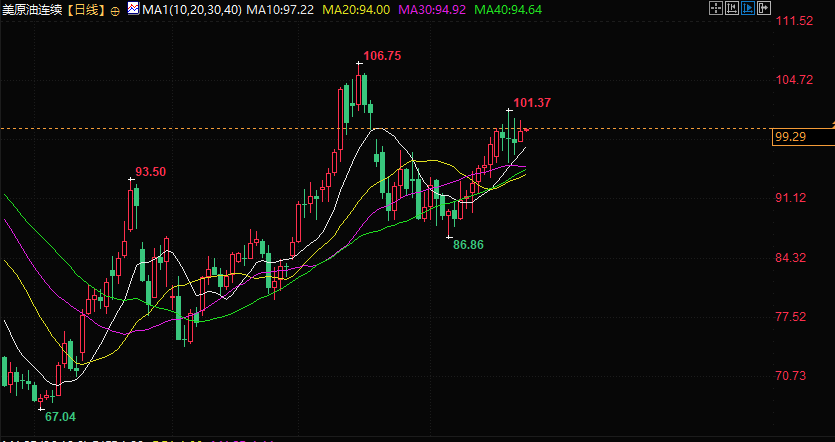Click the 106.75 high price label

point(382,56)
